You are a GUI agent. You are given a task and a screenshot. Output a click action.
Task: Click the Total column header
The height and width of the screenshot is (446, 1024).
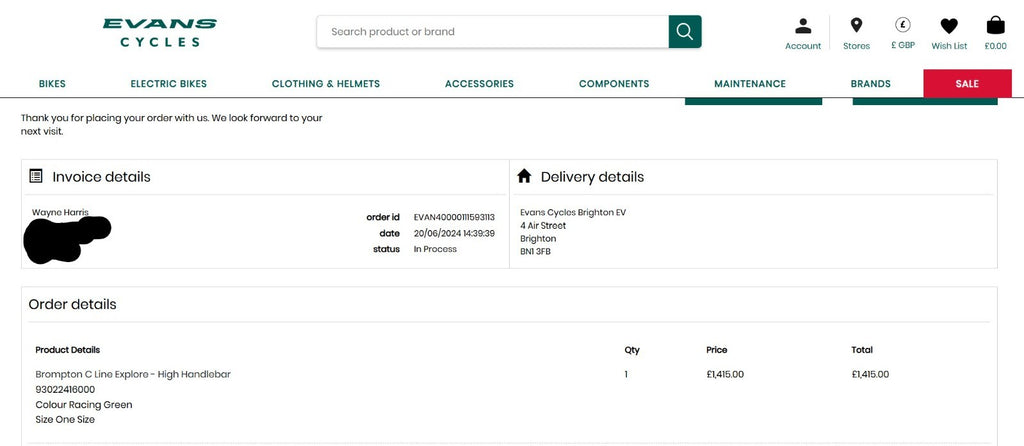pos(861,350)
